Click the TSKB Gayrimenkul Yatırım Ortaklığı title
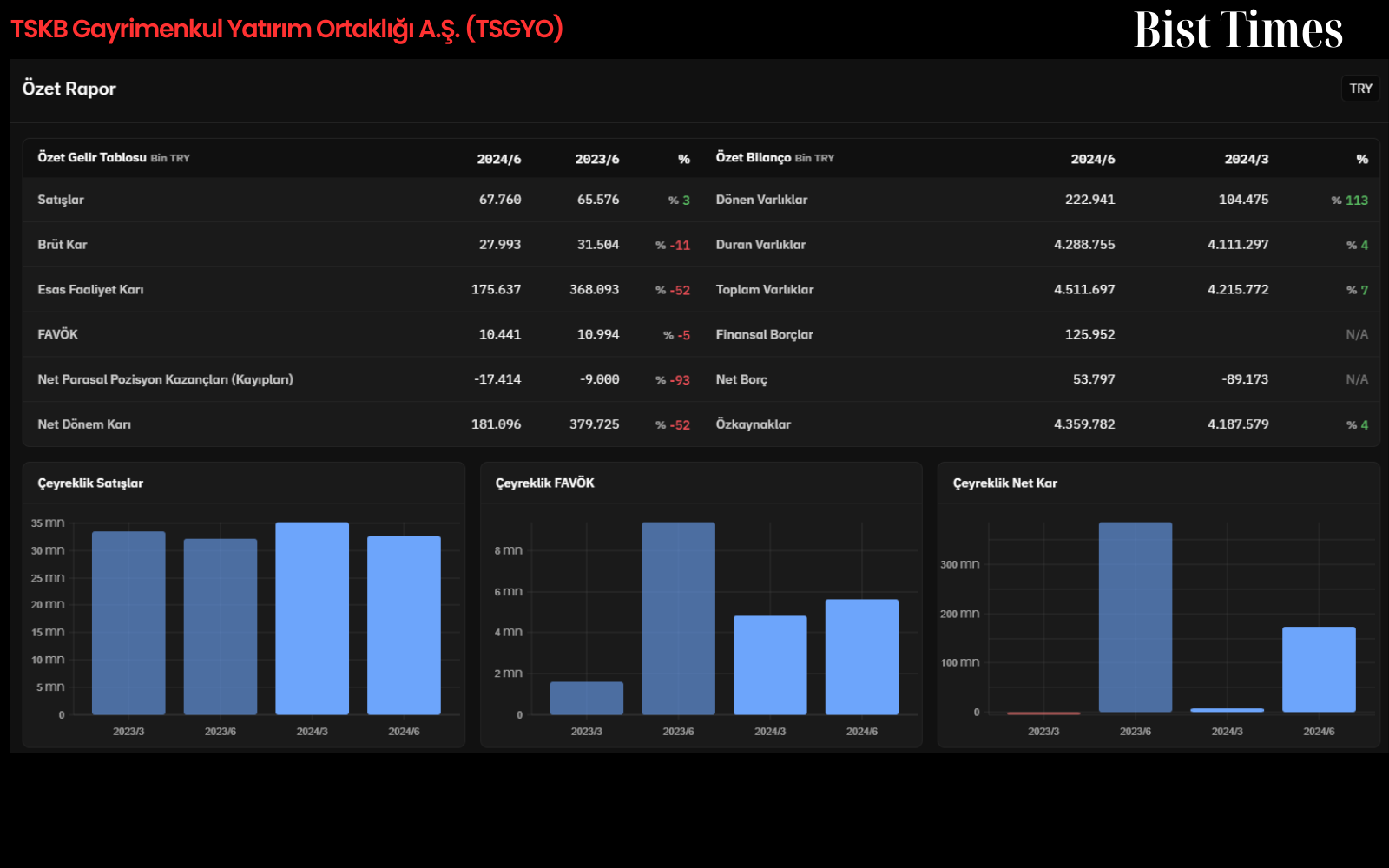The image size is (1389, 868). pyautogui.click(x=286, y=29)
